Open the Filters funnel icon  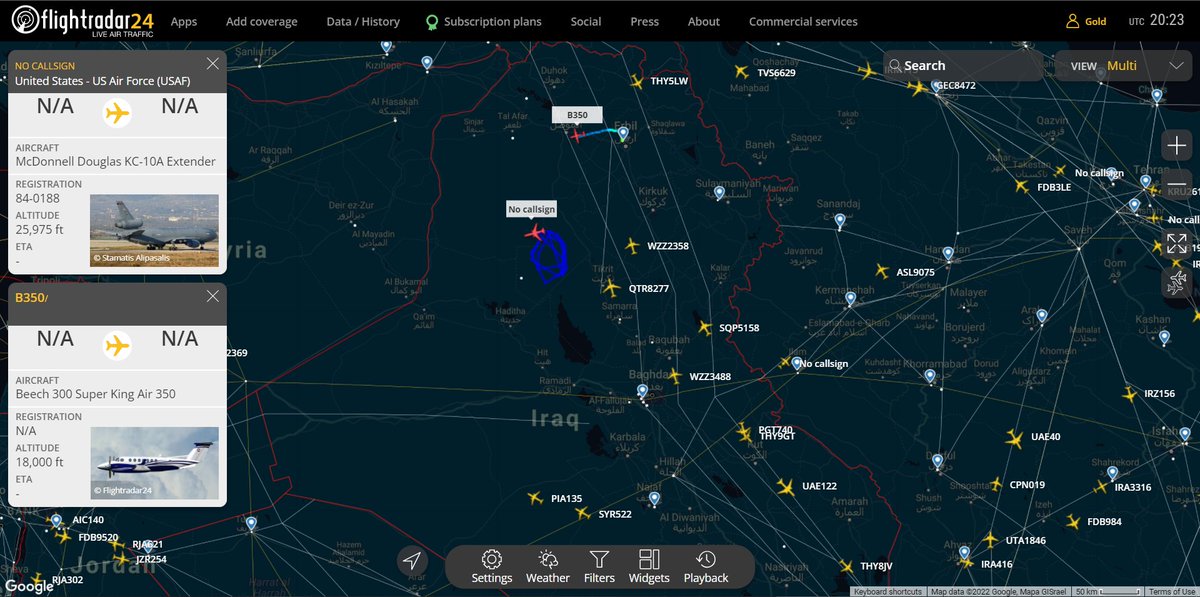[x=599, y=566]
